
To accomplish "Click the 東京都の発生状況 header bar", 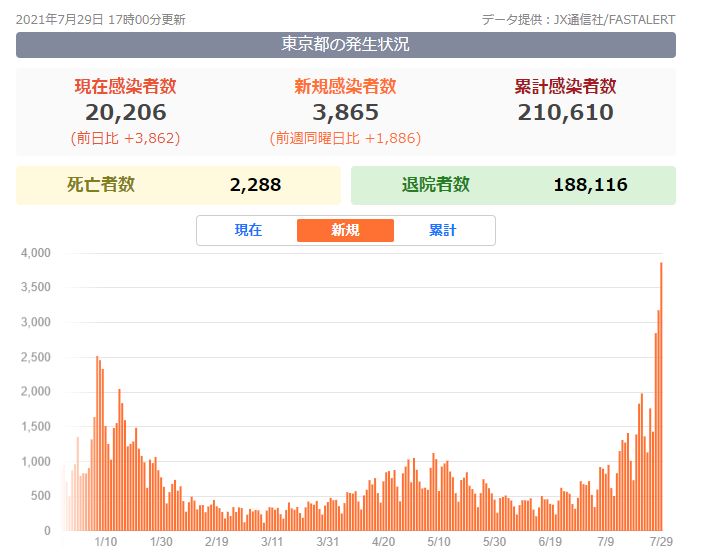I will point(346,45).
